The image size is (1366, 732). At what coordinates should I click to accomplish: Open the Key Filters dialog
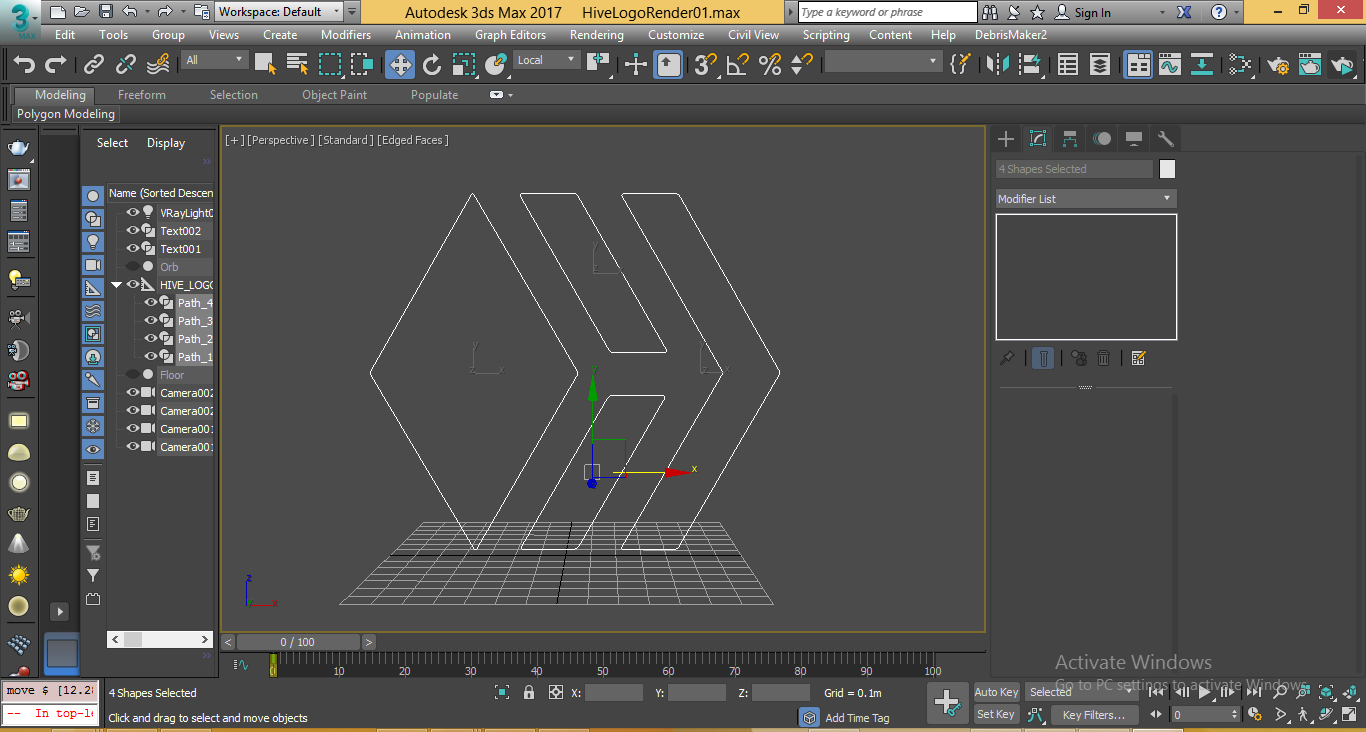click(x=1094, y=715)
